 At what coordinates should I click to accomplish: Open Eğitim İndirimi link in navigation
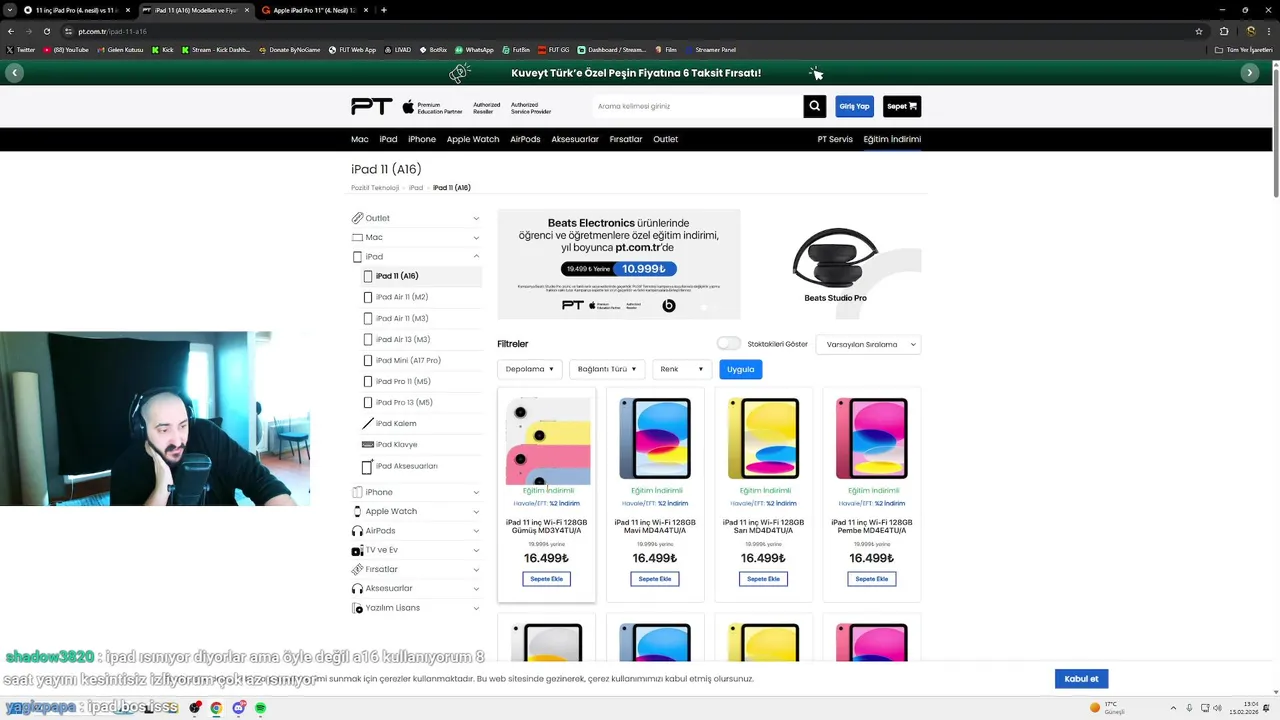tap(892, 139)
